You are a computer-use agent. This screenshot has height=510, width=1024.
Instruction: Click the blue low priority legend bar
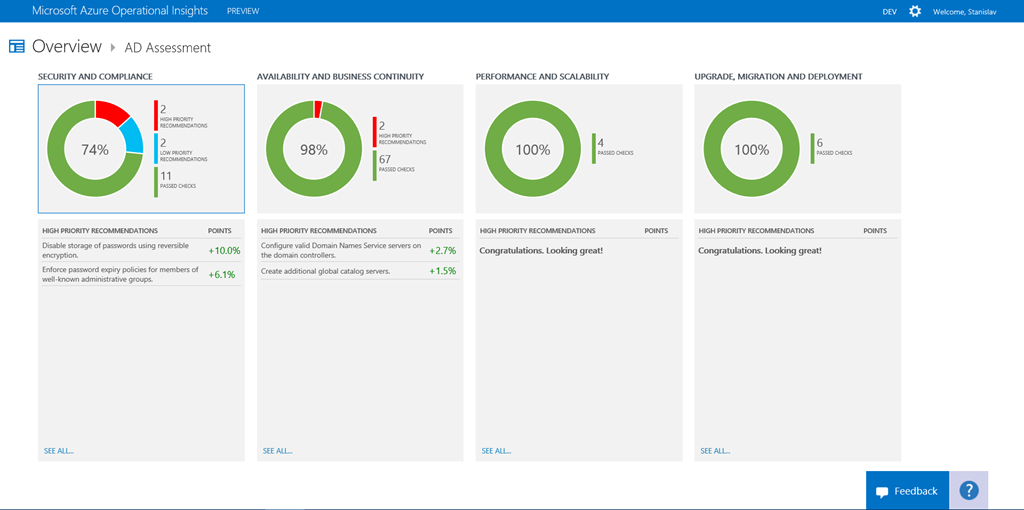(155, 148)
